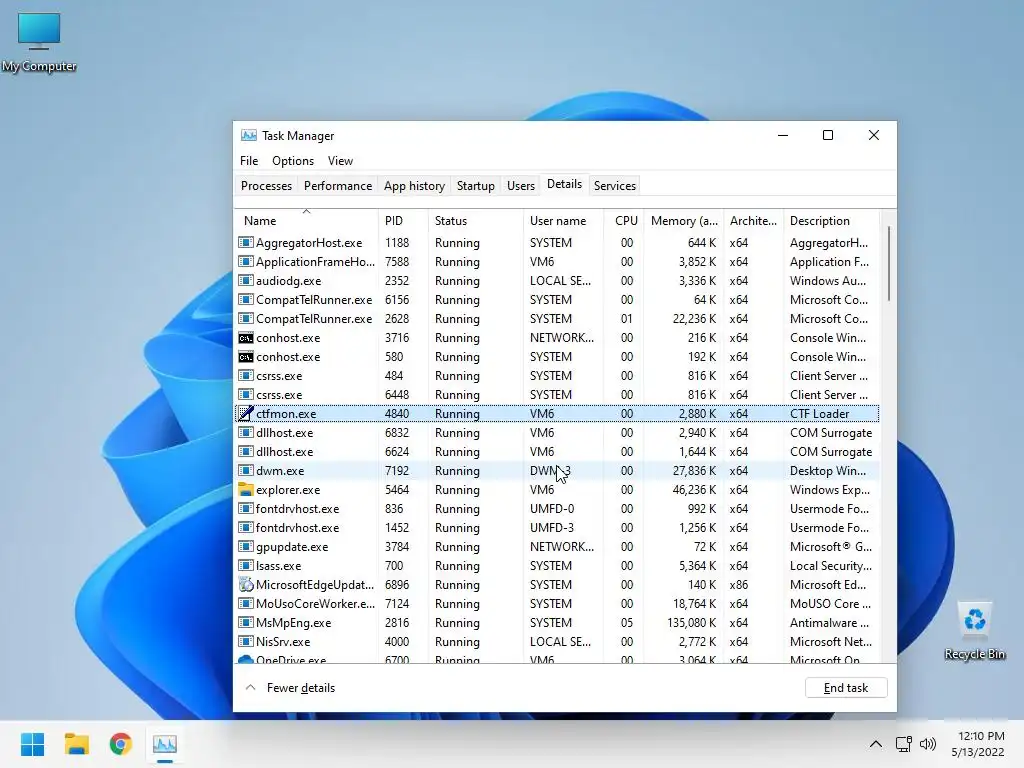Click the console icon of conhost.exe PID 3716
The height and width of the screenshot is (768, 1024).
coord(246,338)
